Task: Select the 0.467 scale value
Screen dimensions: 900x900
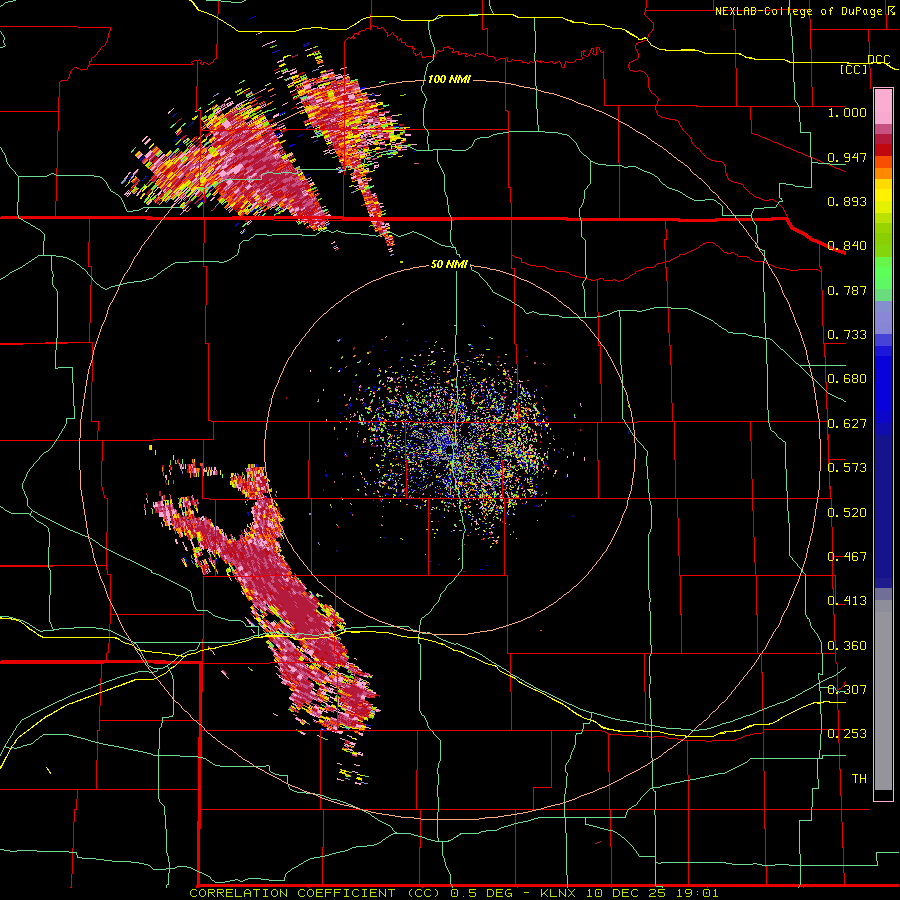Action: [847, 557]
